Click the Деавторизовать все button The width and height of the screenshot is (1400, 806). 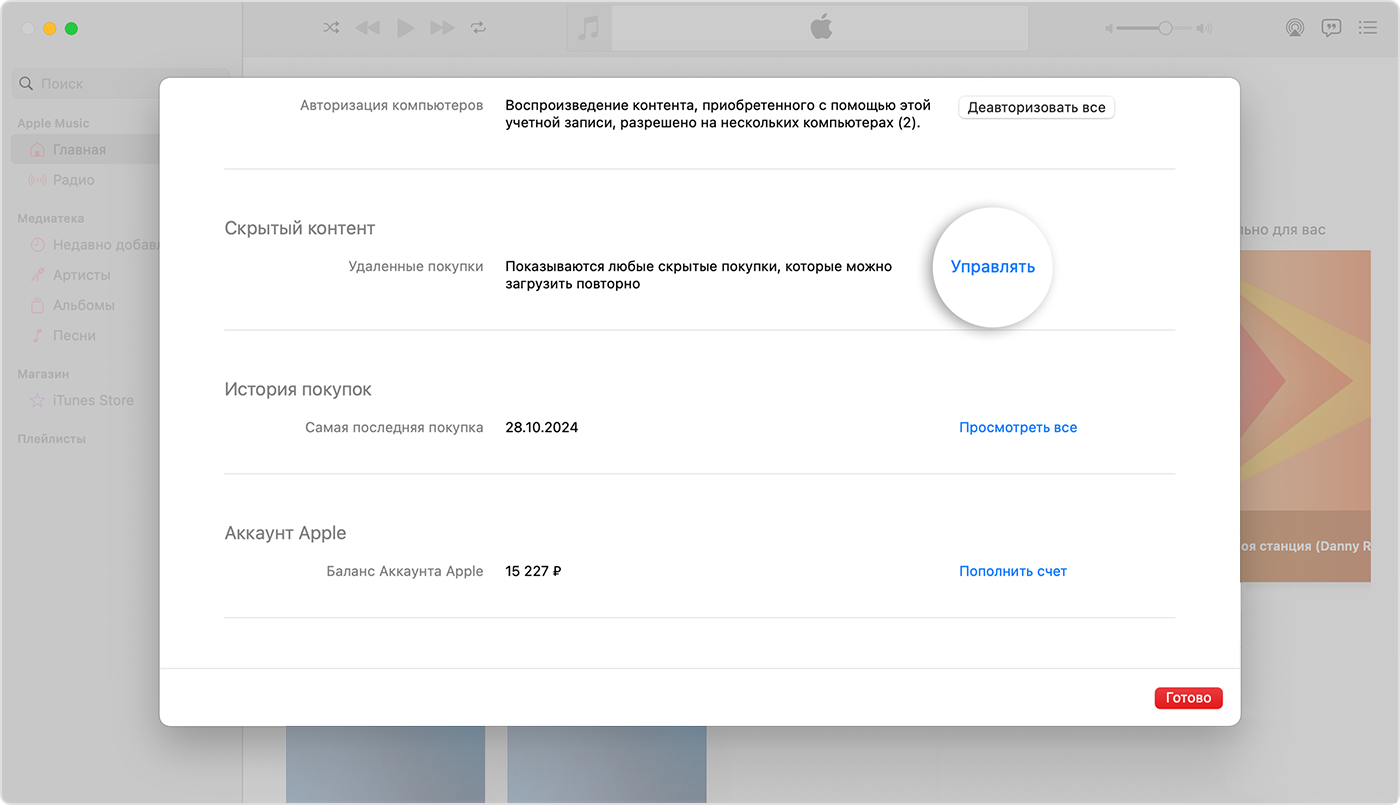pos(1036,107)
